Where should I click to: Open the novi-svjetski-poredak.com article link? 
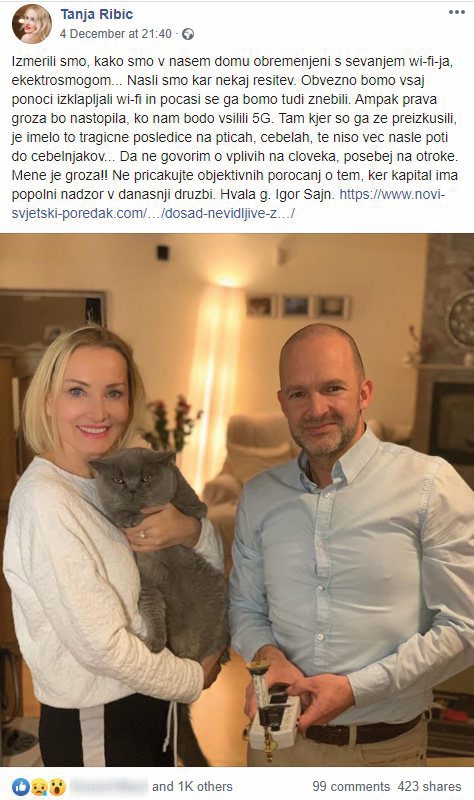click(228, 204)
